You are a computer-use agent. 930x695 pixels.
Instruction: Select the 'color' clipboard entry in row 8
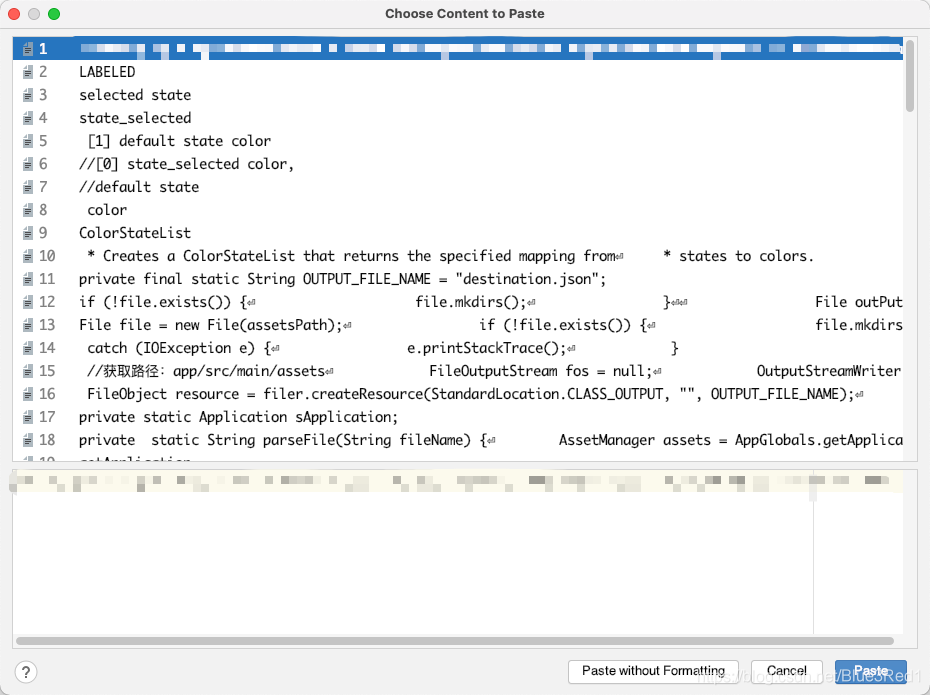(x=458, y=210)
